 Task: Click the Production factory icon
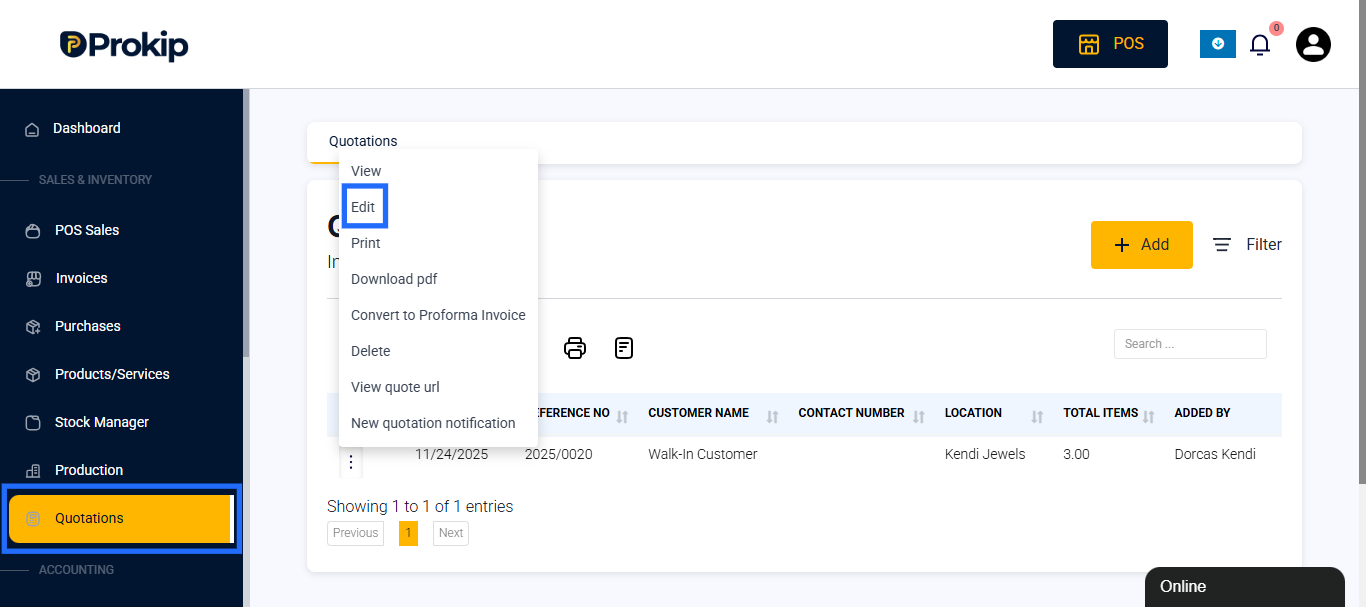pyautogui.click(x=33, y=471)
